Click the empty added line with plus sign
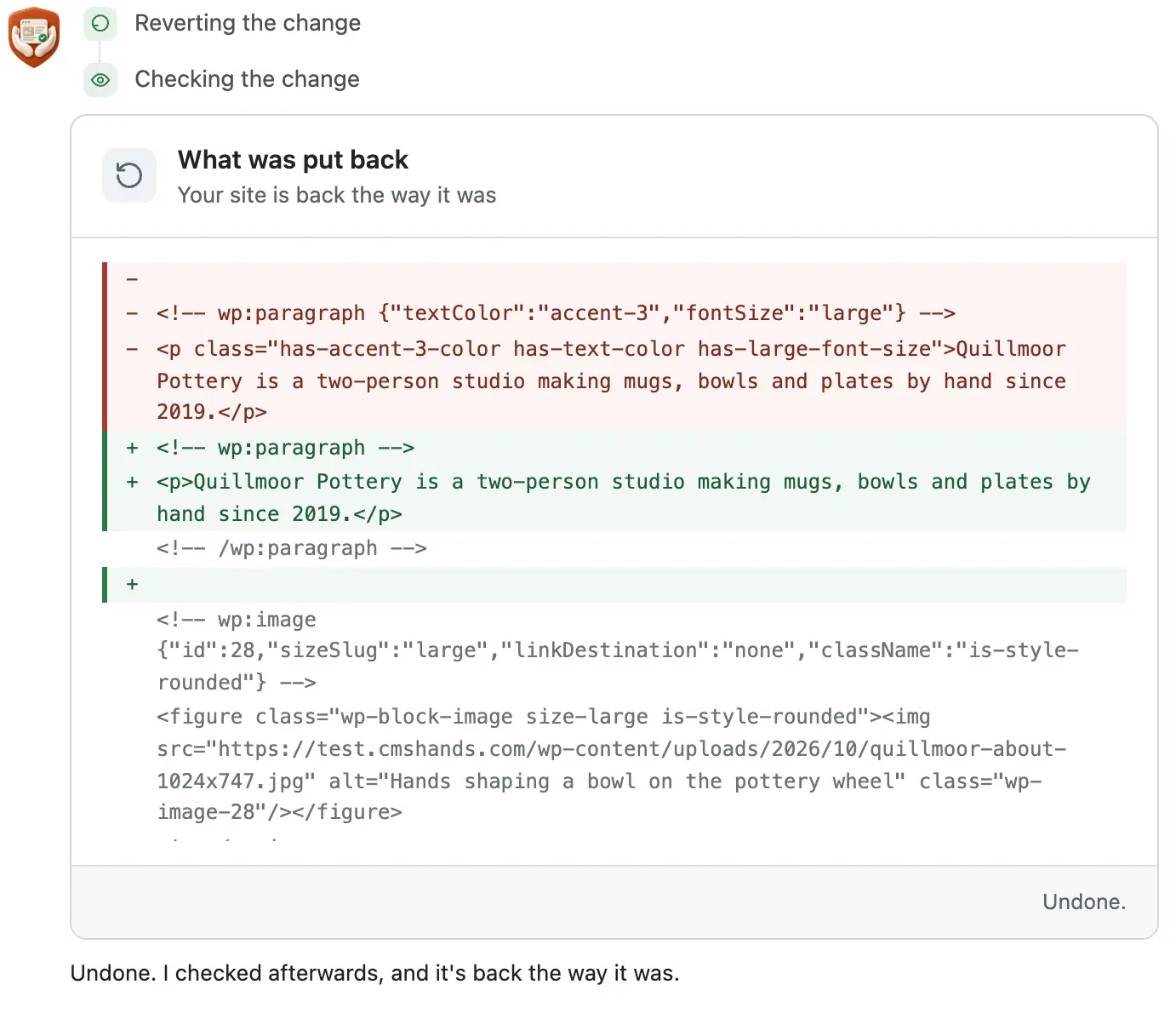 pyautogui.click(x=614, y=585)
